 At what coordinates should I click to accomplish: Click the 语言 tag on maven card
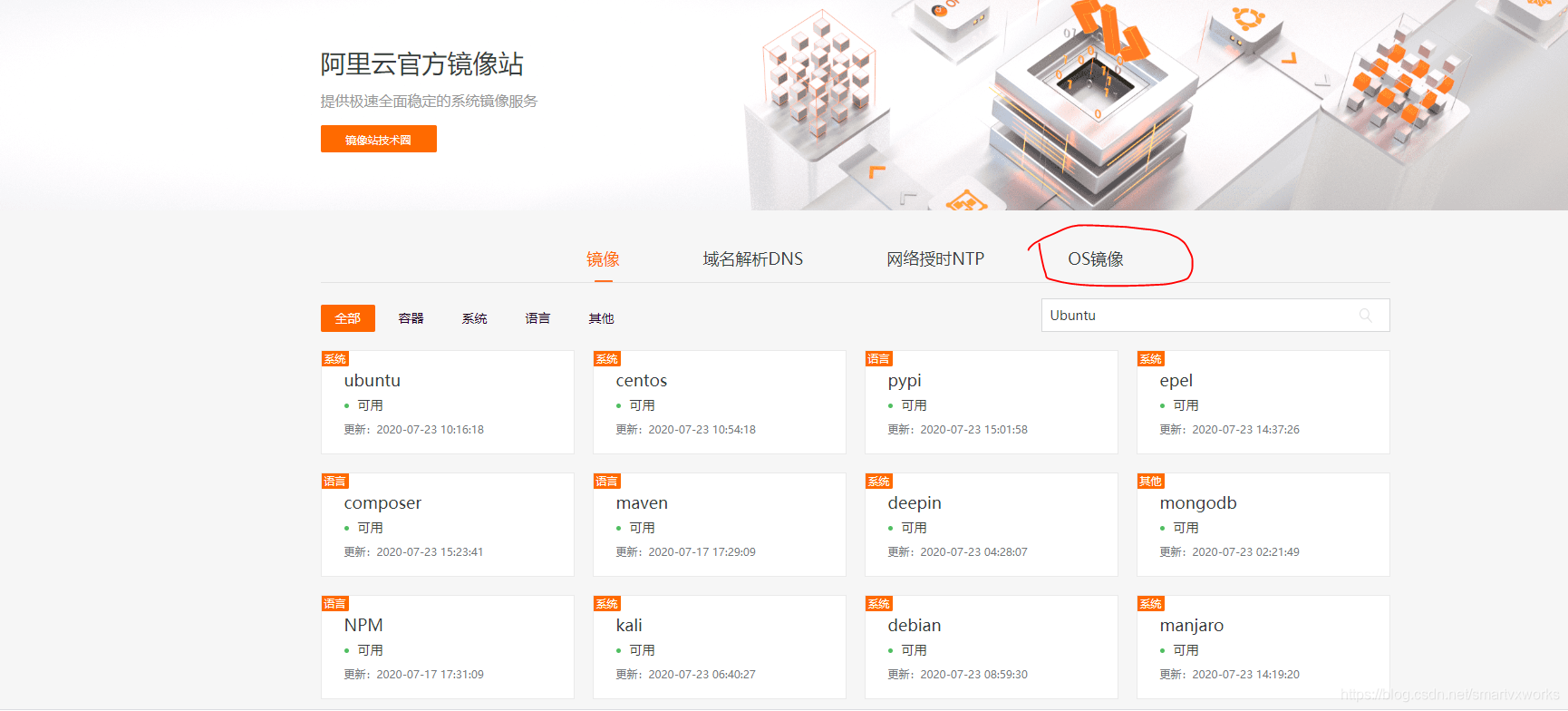[x=607, y=482]
